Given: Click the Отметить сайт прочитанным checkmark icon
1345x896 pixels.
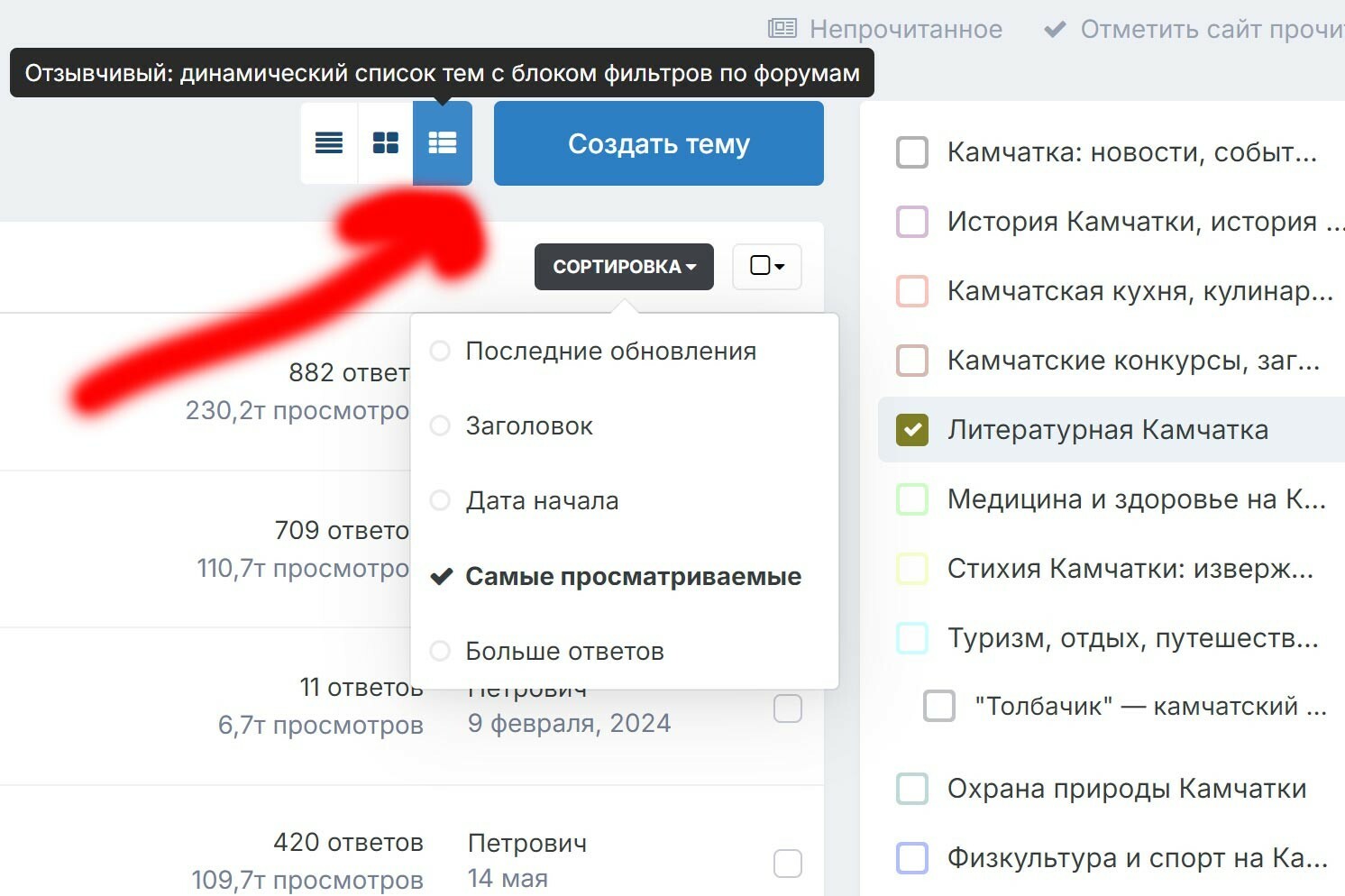Looking at the screenshot, I should (x=1054, y=30).
